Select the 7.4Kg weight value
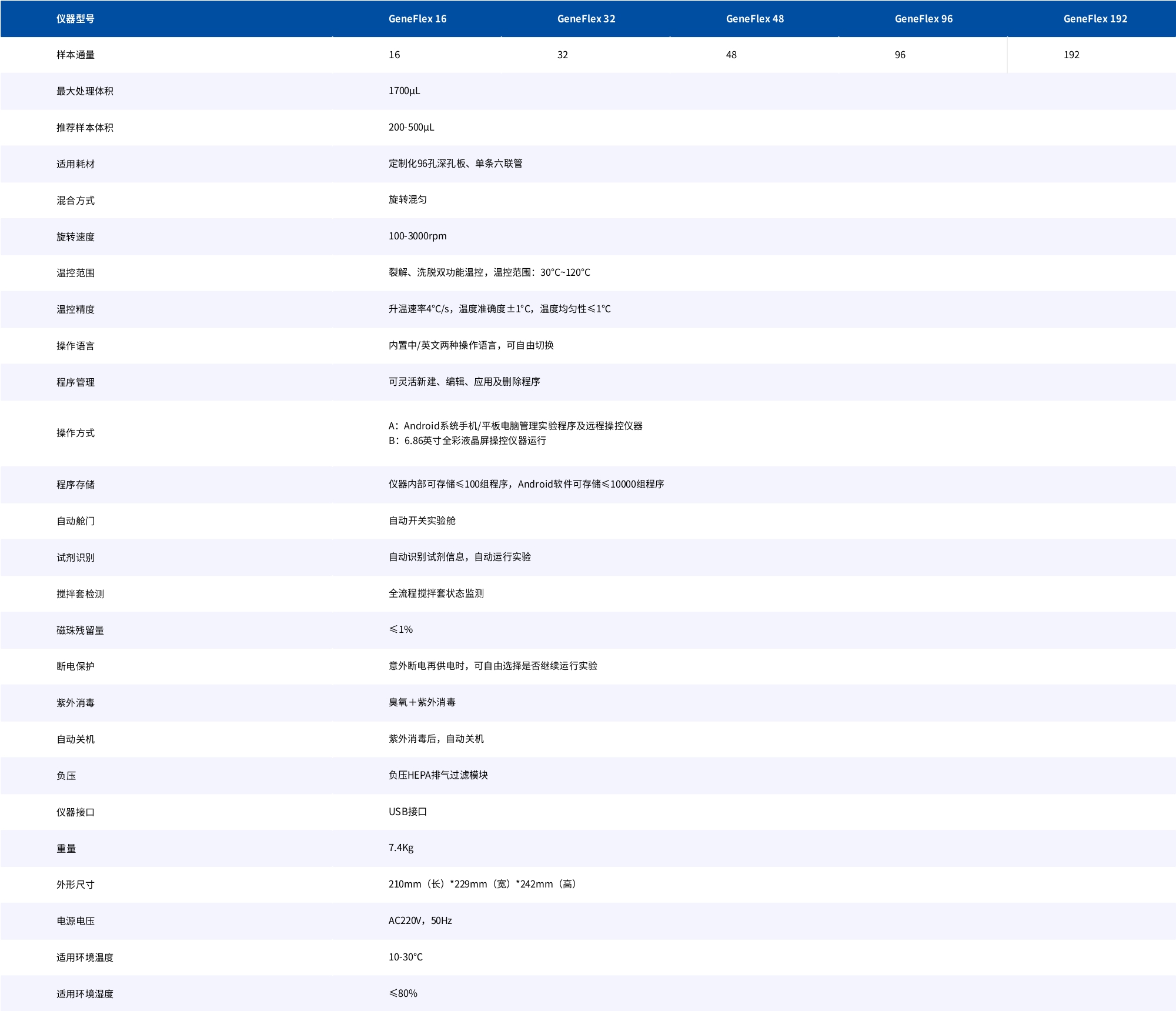This screenshot has height=1011, width=1176. click(x=400, y=847)
